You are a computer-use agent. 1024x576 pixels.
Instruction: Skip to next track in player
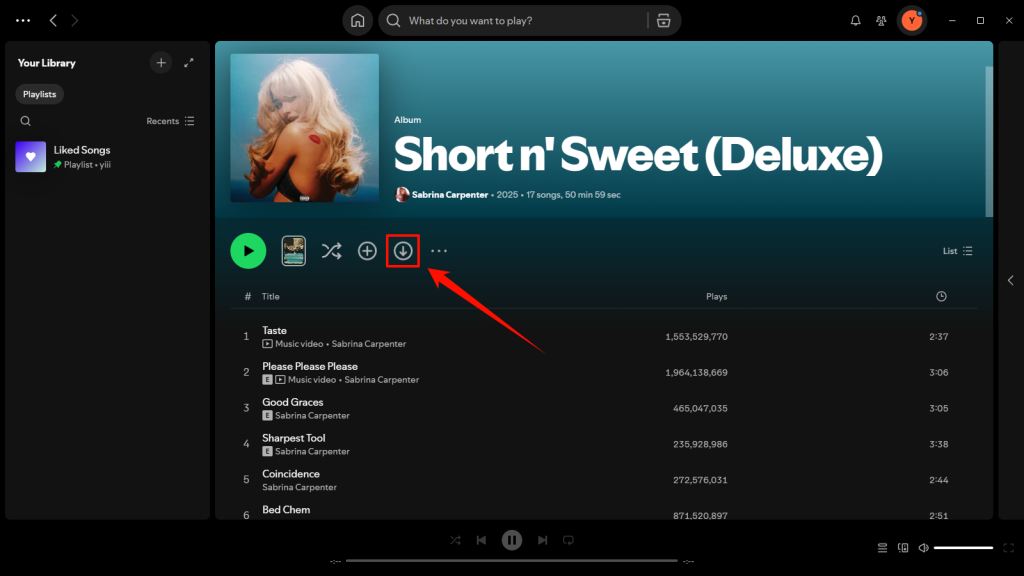tap(543, 540)
